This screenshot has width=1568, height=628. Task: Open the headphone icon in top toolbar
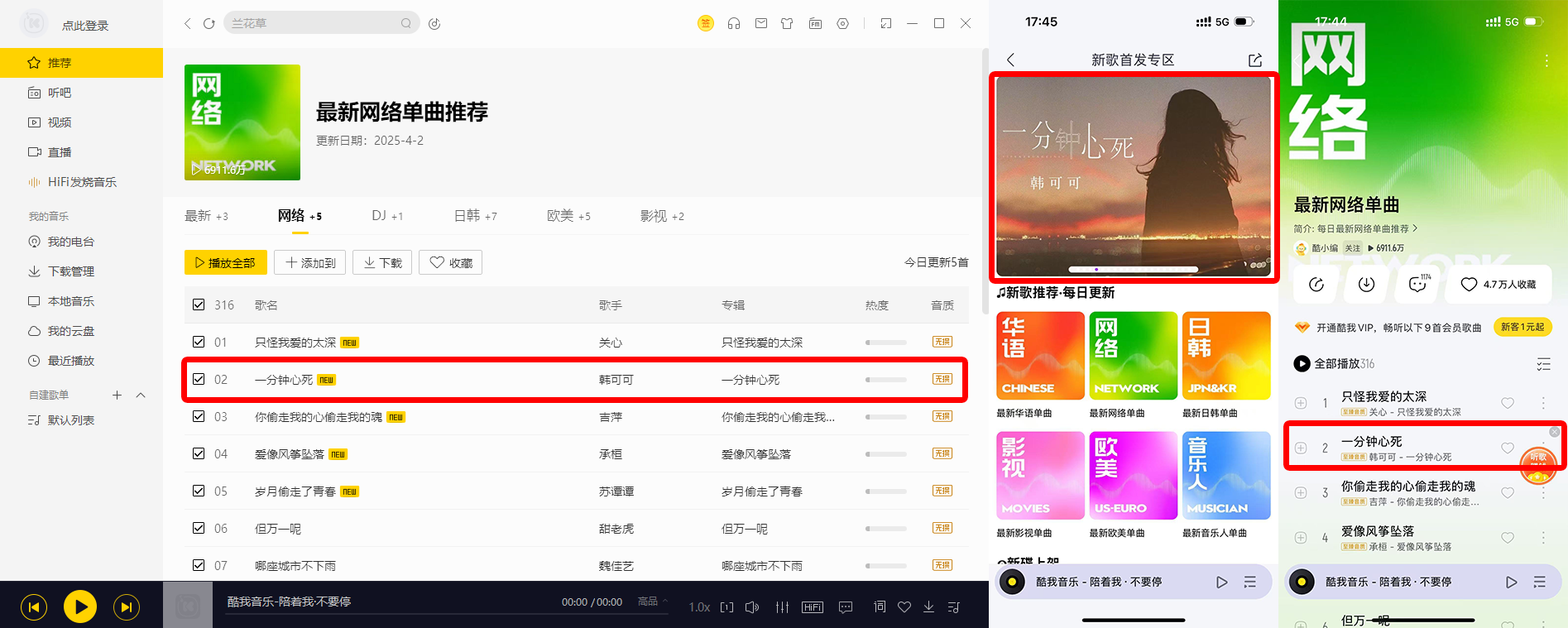[733, 23]
